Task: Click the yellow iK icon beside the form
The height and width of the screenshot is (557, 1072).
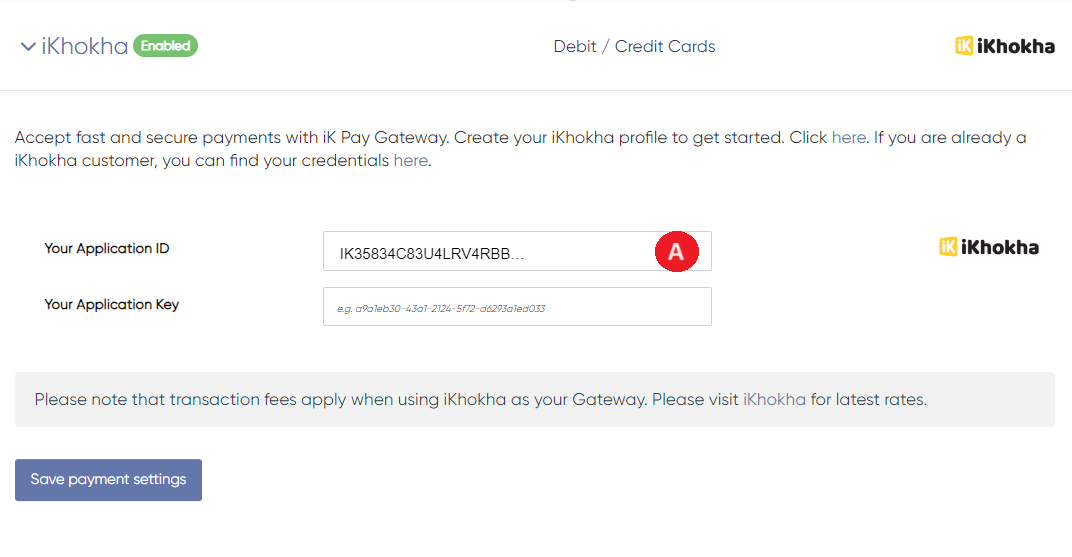Action: pyautogui.click(x=948, y=247)
